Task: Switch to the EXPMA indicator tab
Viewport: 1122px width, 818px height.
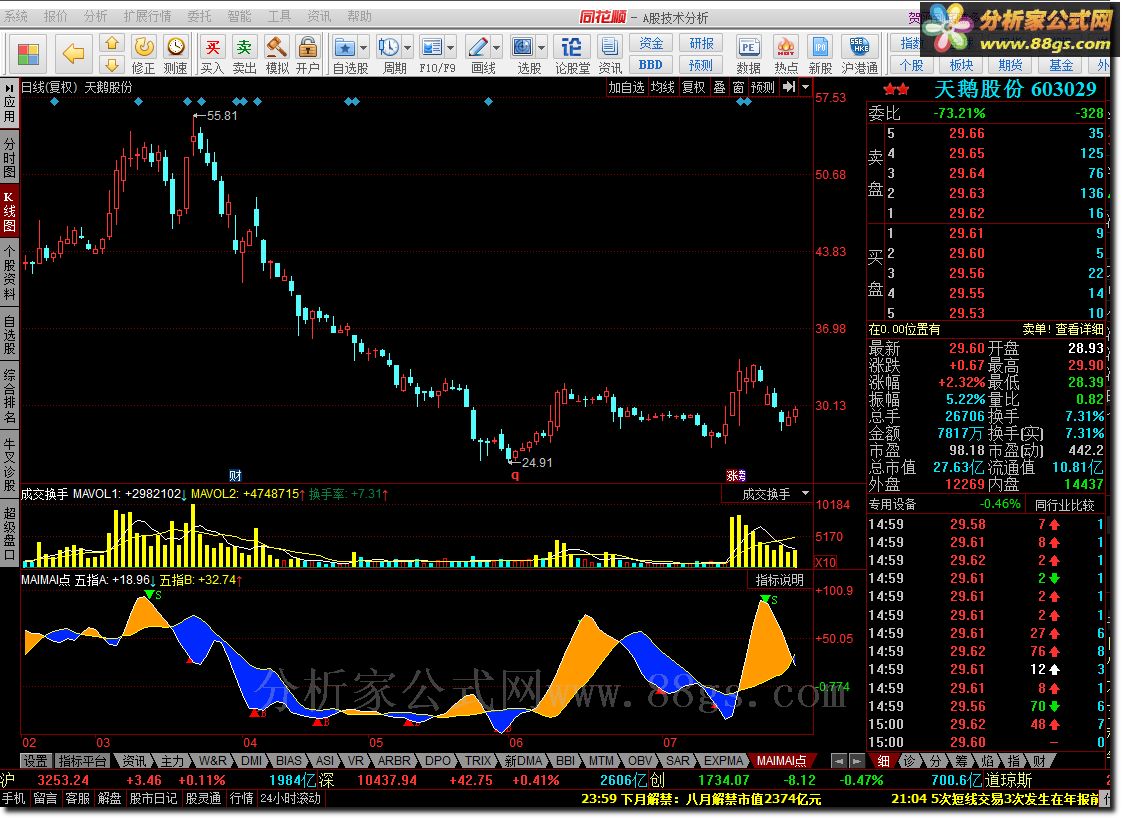Action: 723,761
